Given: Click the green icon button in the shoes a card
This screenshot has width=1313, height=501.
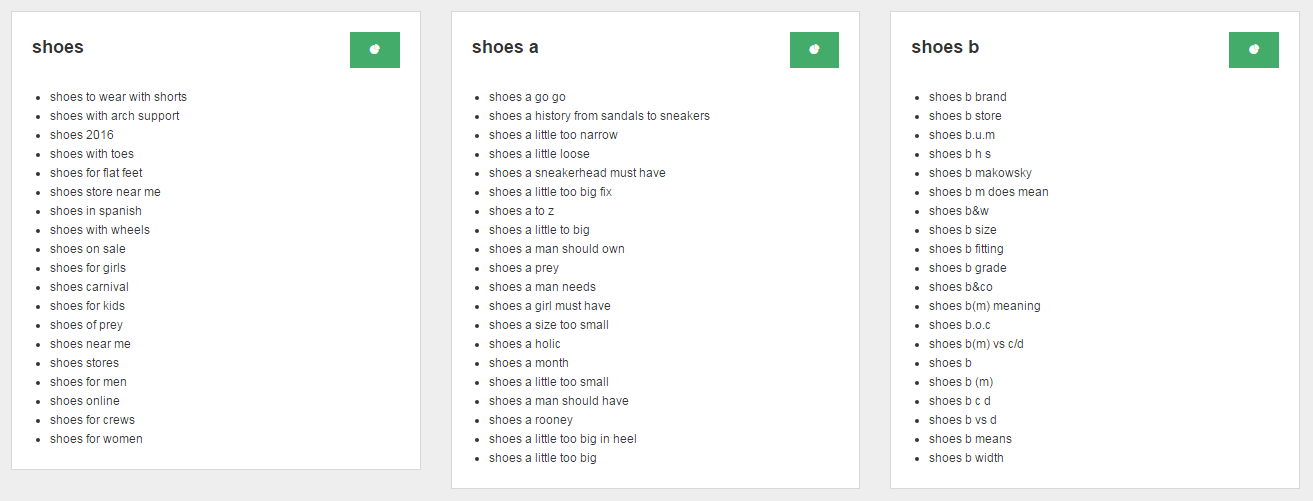Looking at the screenshot, I should [814, 50].
